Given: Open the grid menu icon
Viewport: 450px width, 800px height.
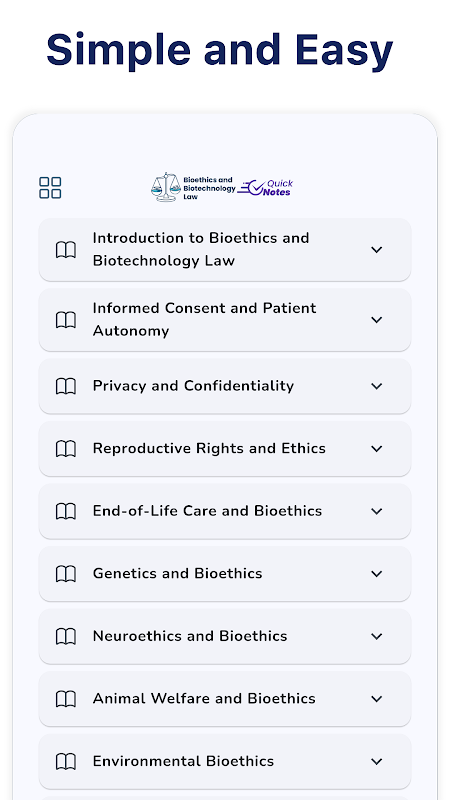Looking at the screenshot, I should (x=50, y=188).
